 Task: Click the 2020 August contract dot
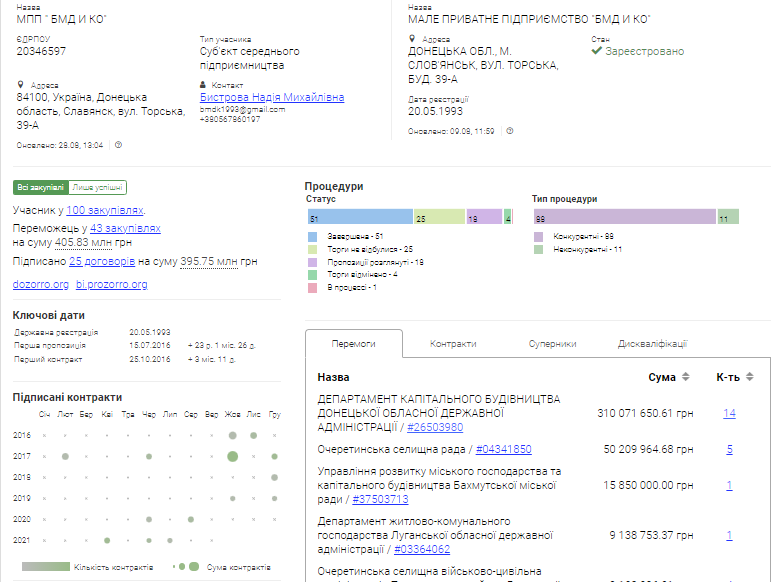pos(191,519)
